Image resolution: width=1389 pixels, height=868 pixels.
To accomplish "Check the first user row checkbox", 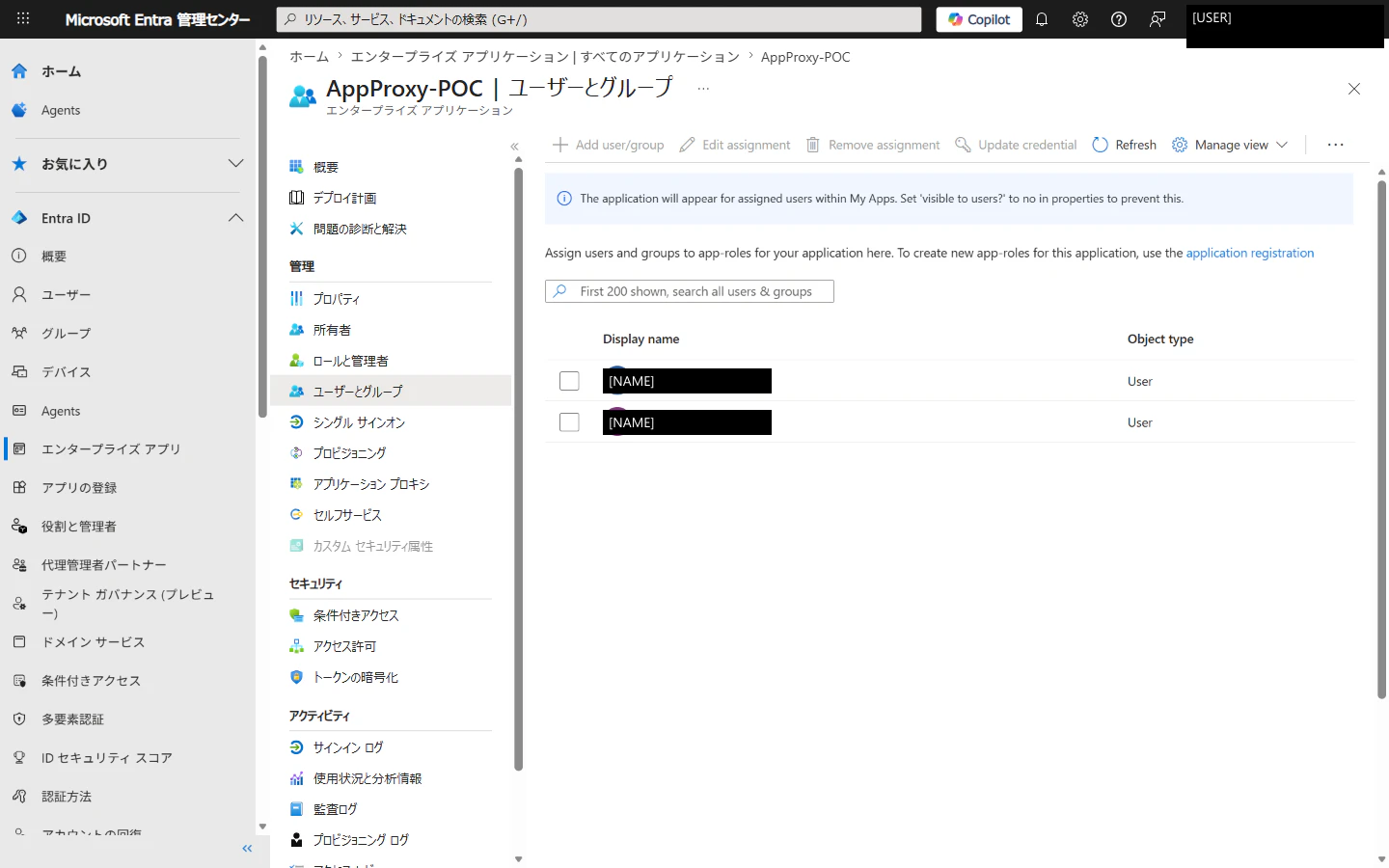I will coord(569,381).
